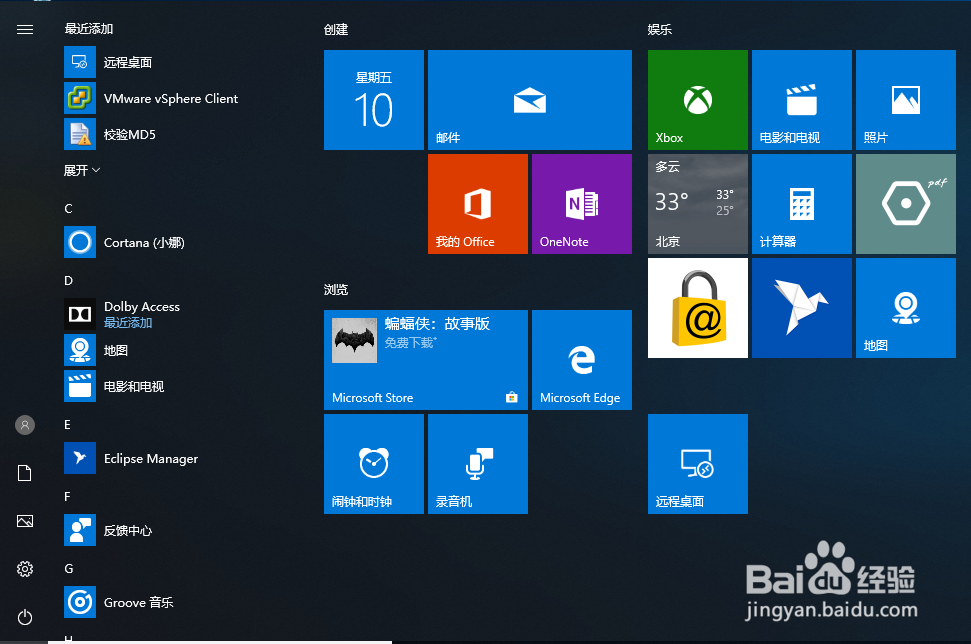
Task: Open Settings from the sidebar gear icon
Action: pyautogui.click(x=24, y=569)
